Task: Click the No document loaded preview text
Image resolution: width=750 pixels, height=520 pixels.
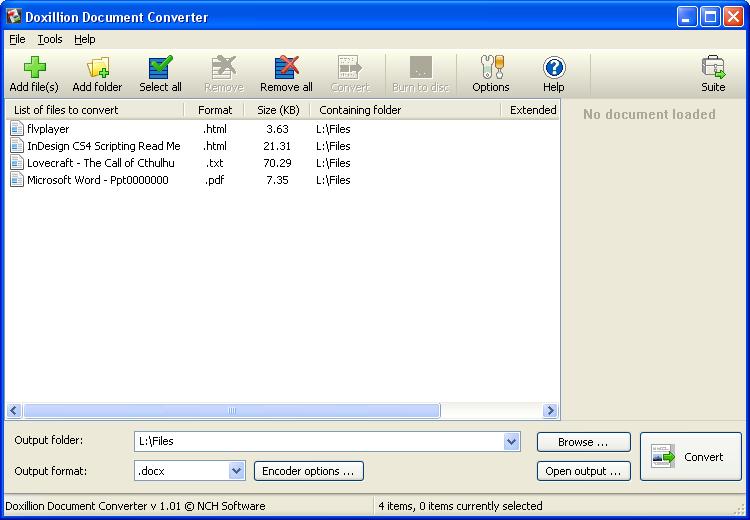Action: click(x=649, y=114)
